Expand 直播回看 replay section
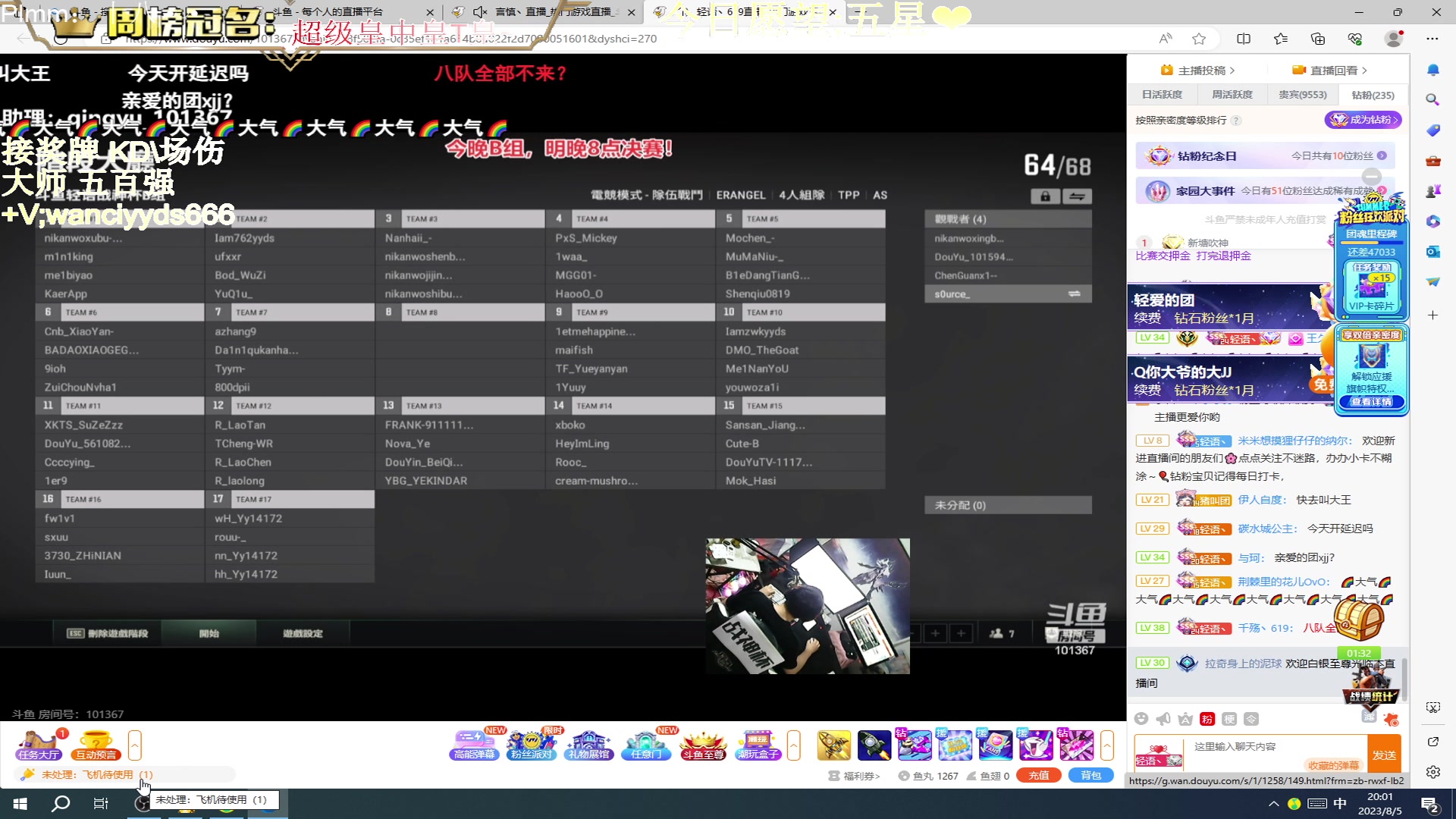The image size is (1456, 819). tap(1329, 71)
